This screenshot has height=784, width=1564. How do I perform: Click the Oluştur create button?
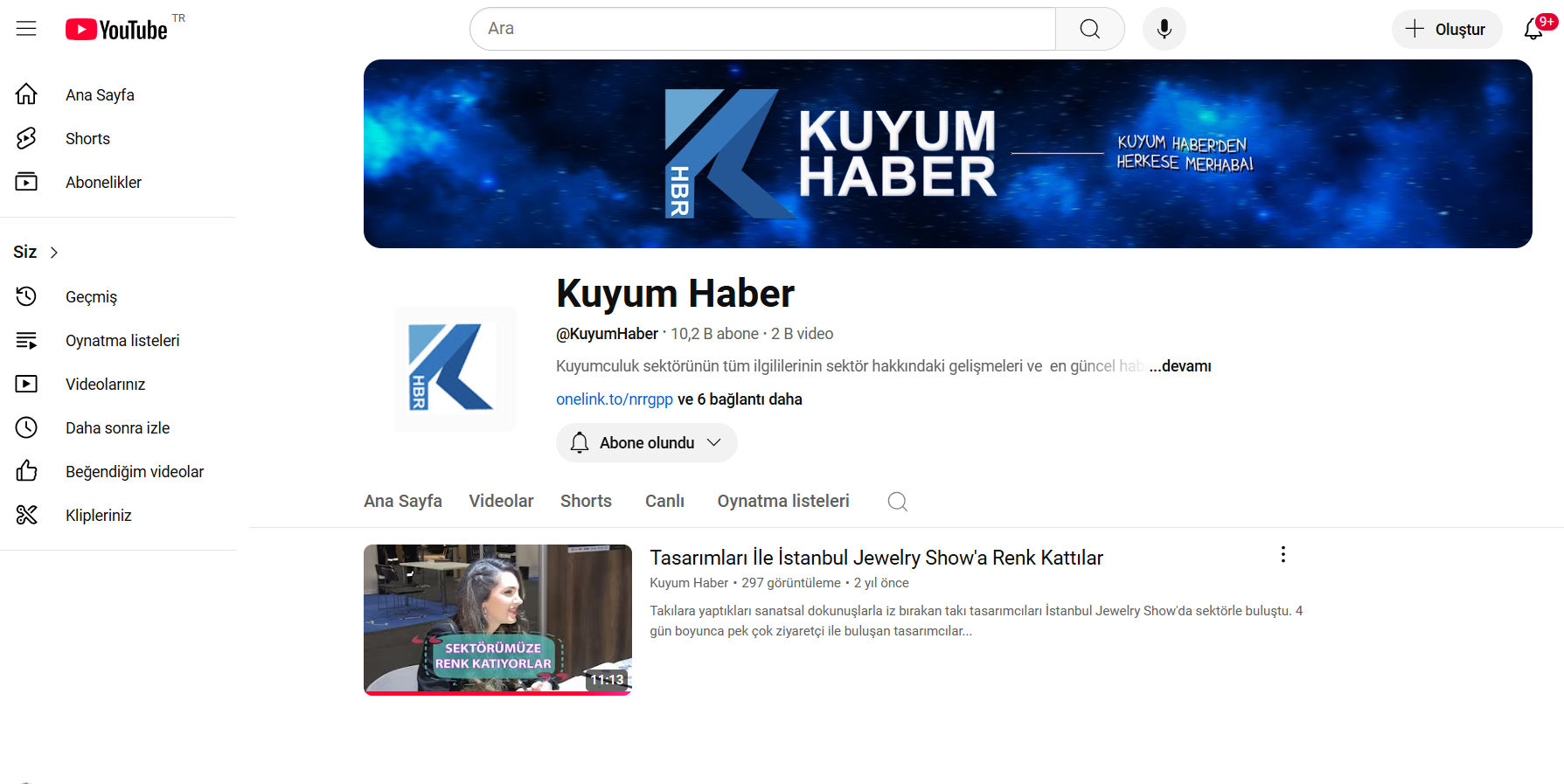coord(1447,29)
